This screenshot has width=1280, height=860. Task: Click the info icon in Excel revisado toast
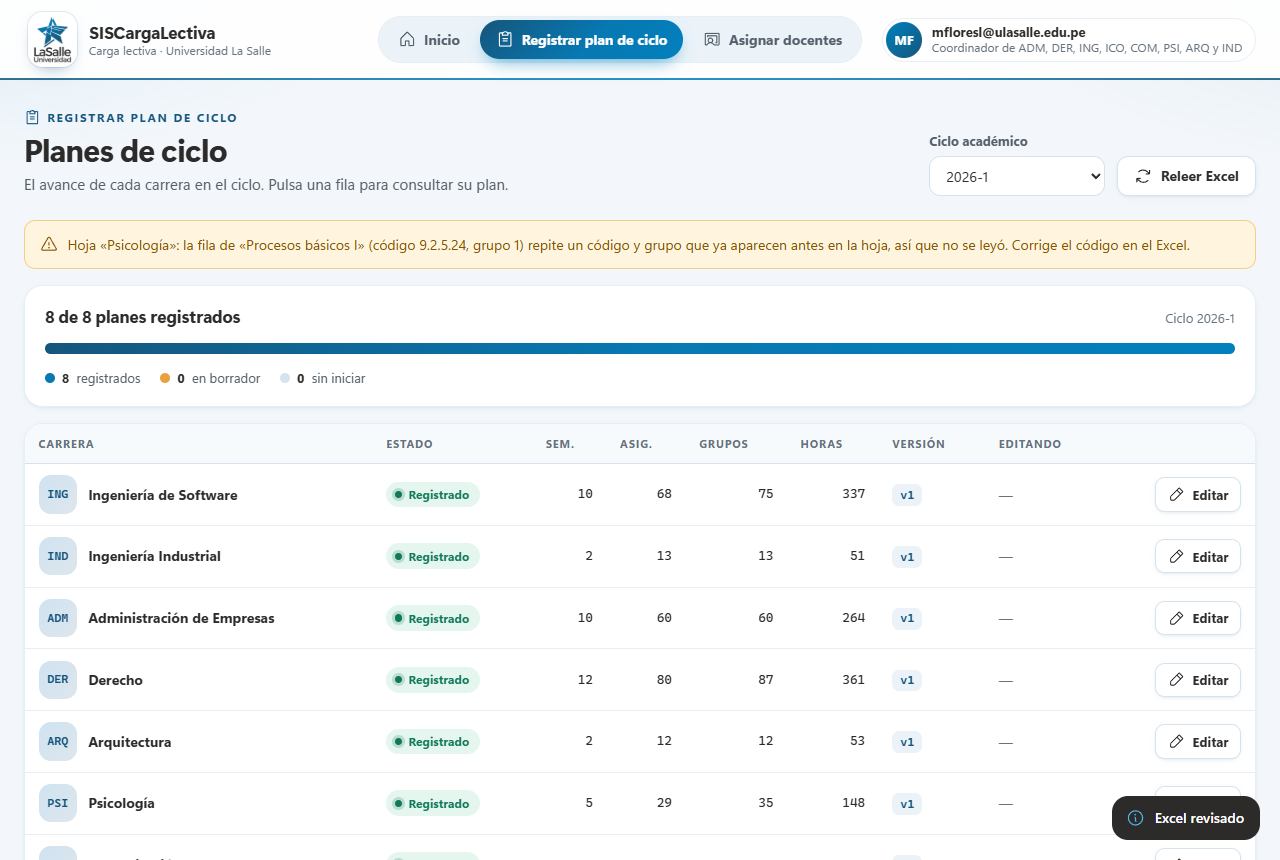pyautogui.click(x=1136, y=818)
